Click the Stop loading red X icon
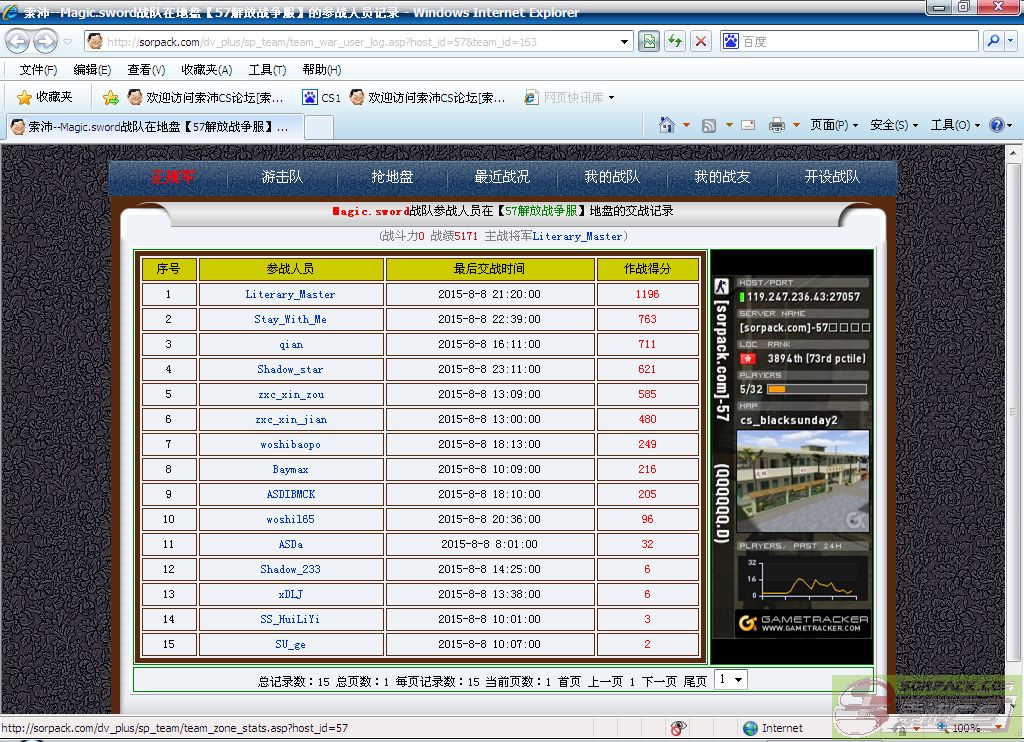 [701, 42]
